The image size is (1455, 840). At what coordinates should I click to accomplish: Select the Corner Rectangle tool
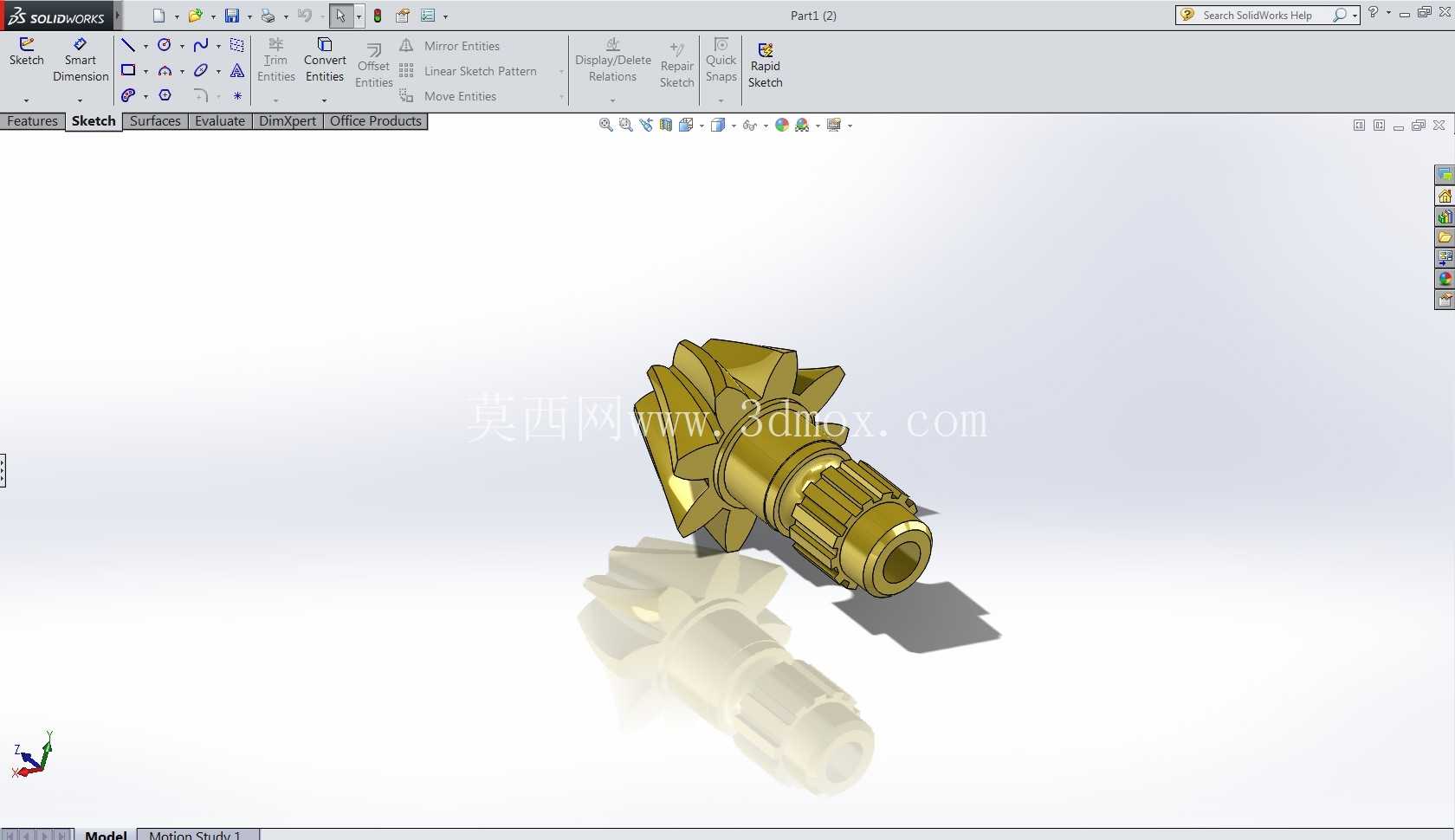tap(128, 70)
